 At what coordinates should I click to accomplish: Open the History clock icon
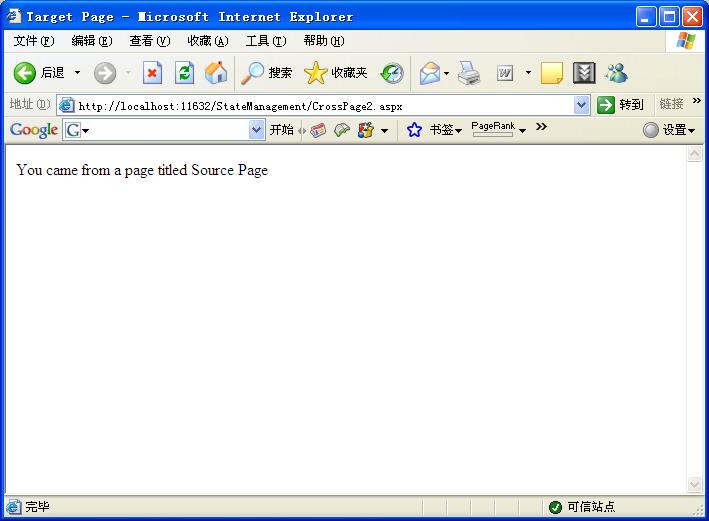click(392, 73)
